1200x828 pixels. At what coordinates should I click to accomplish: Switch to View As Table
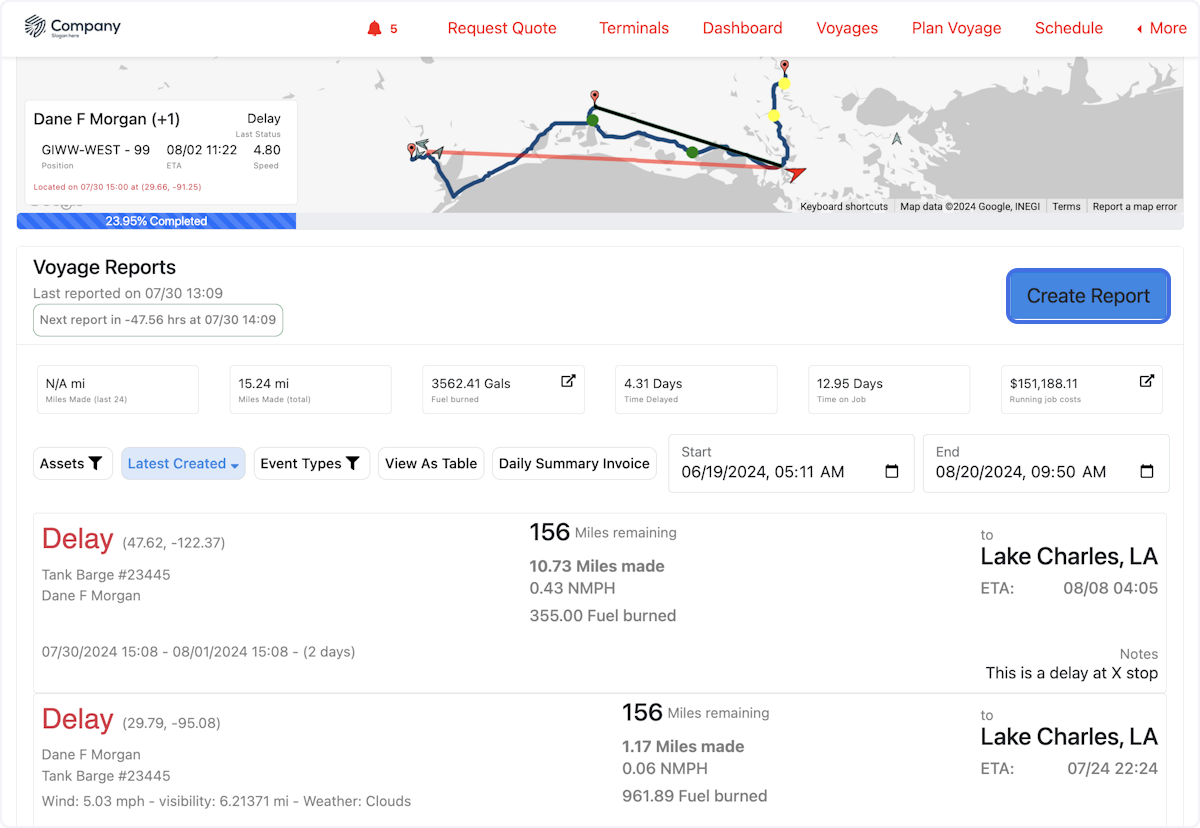[x=431, y=463]
